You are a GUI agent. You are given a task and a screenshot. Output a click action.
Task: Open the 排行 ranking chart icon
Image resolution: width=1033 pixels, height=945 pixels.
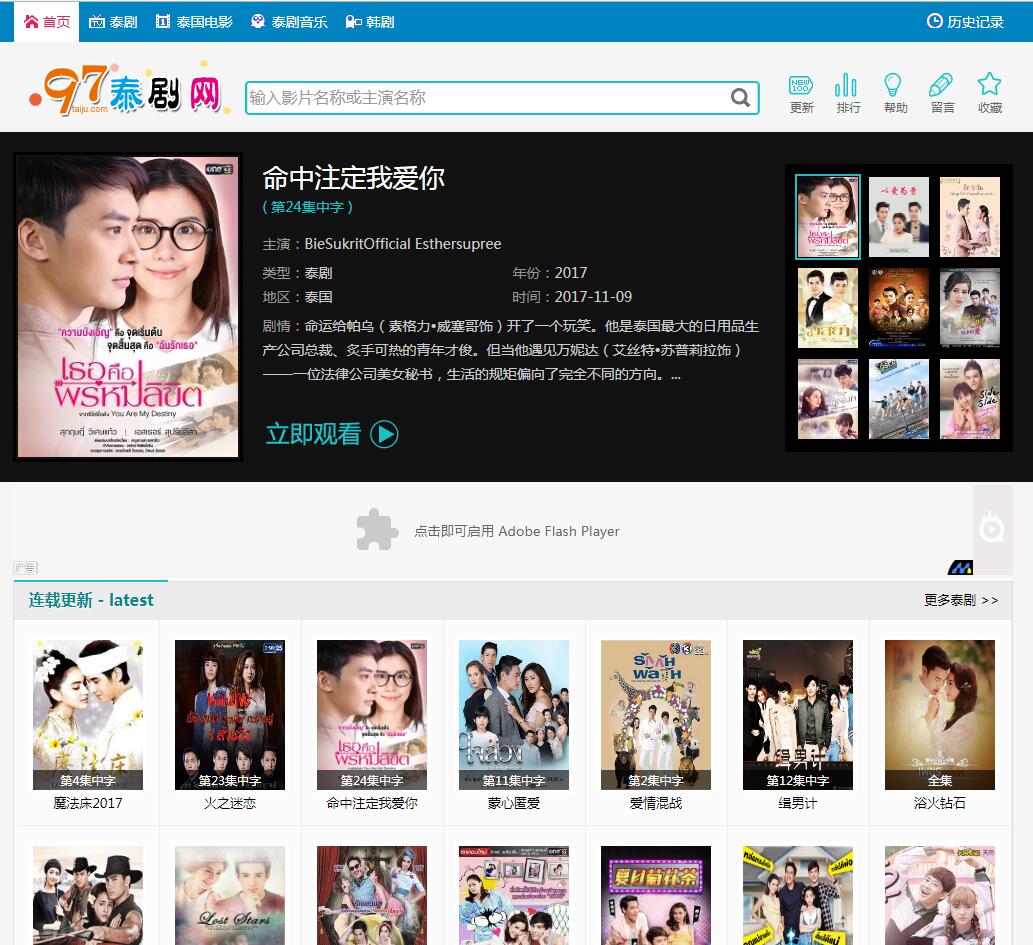(848, 94)
